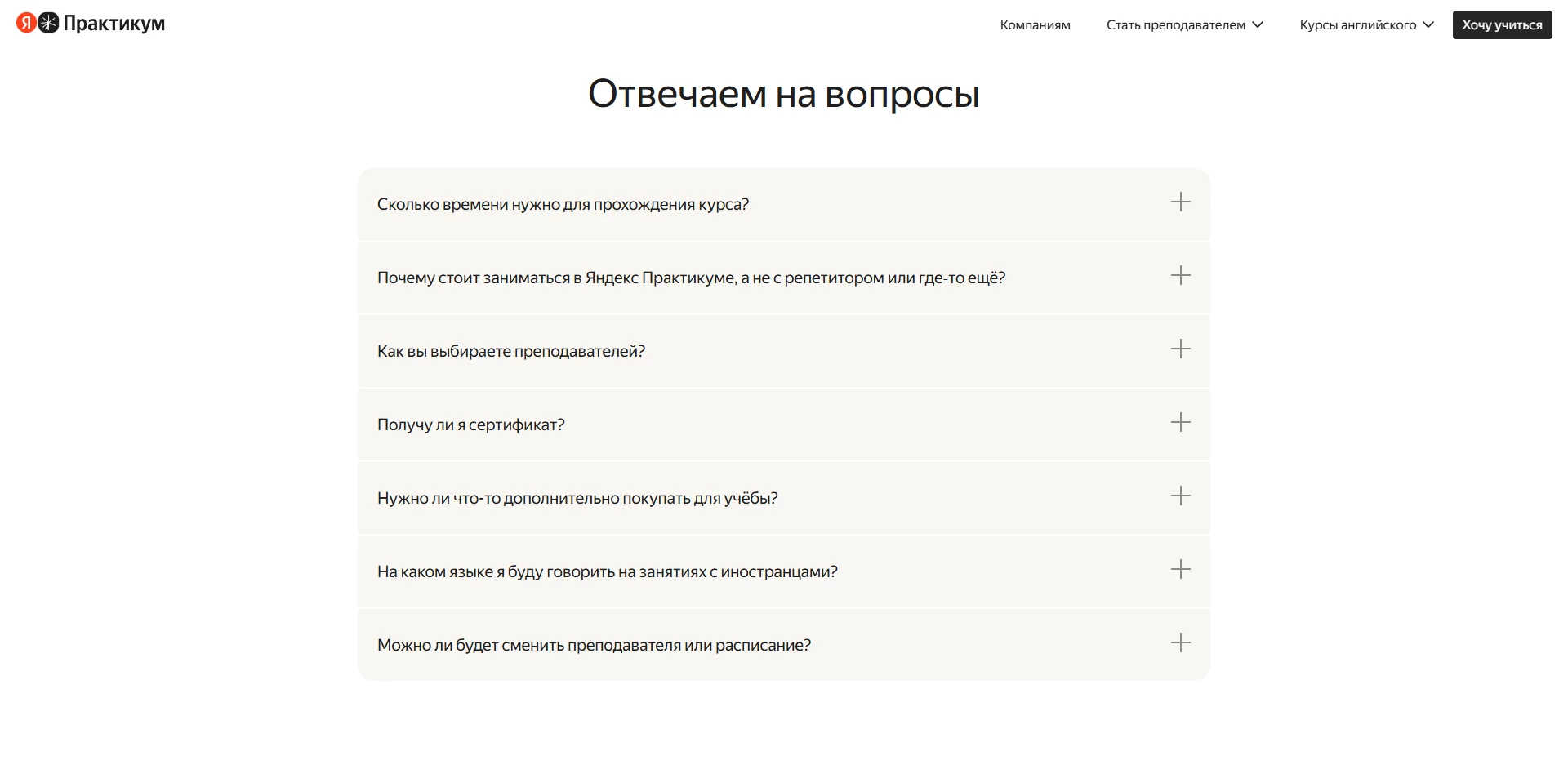Open the "Стать преподавателем" dropdown menu
Screen dimensions: 1568x778
point(1180,24)
